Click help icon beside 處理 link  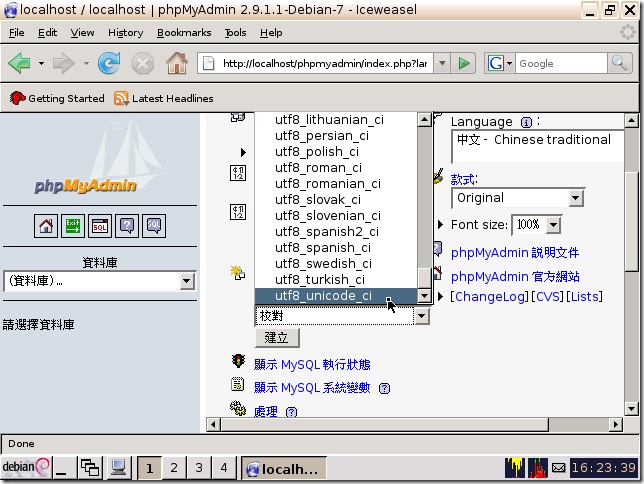point(291,412)
